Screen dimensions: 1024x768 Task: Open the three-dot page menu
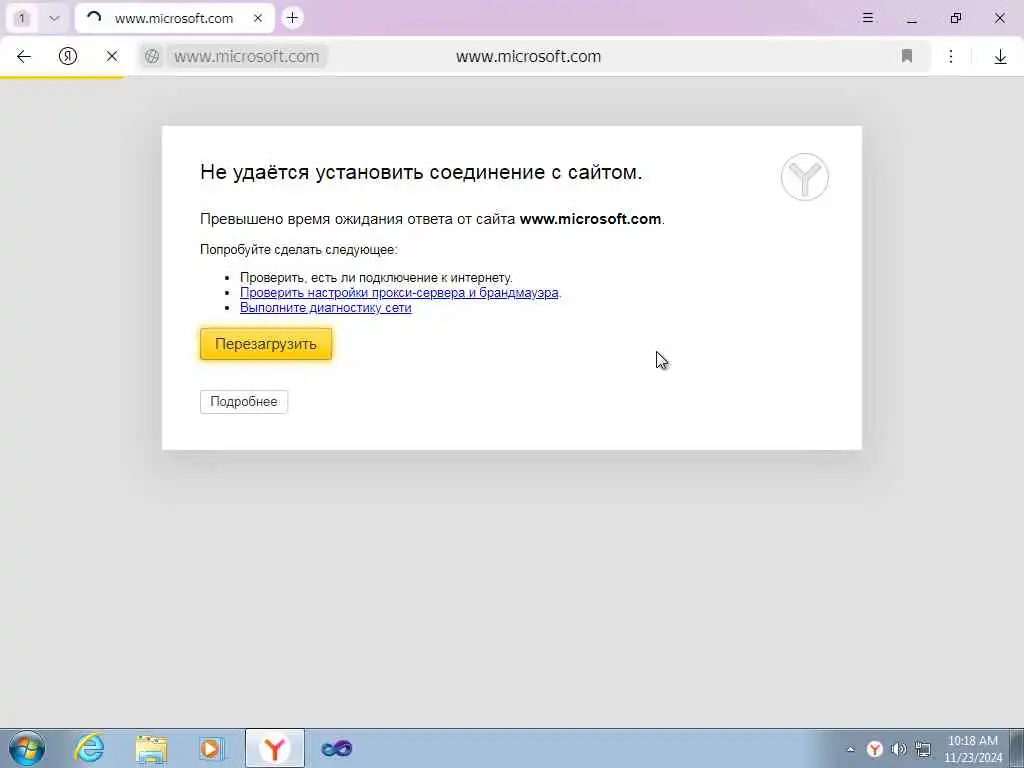(951, 57)
